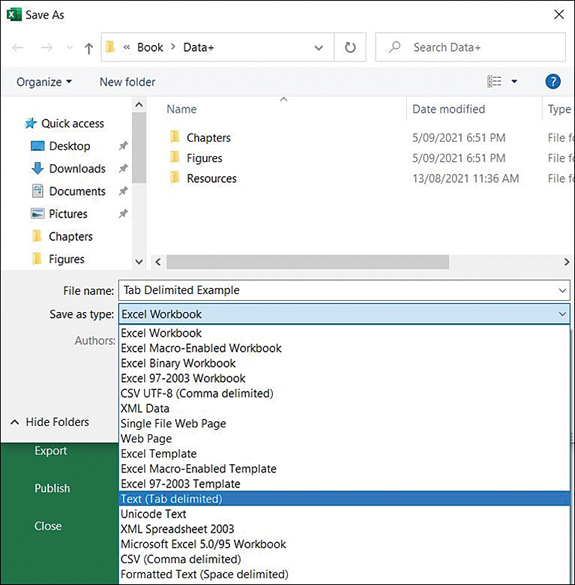
Task: Choose CSV (Comma delimited) file type
Action: tap(344, 559)
